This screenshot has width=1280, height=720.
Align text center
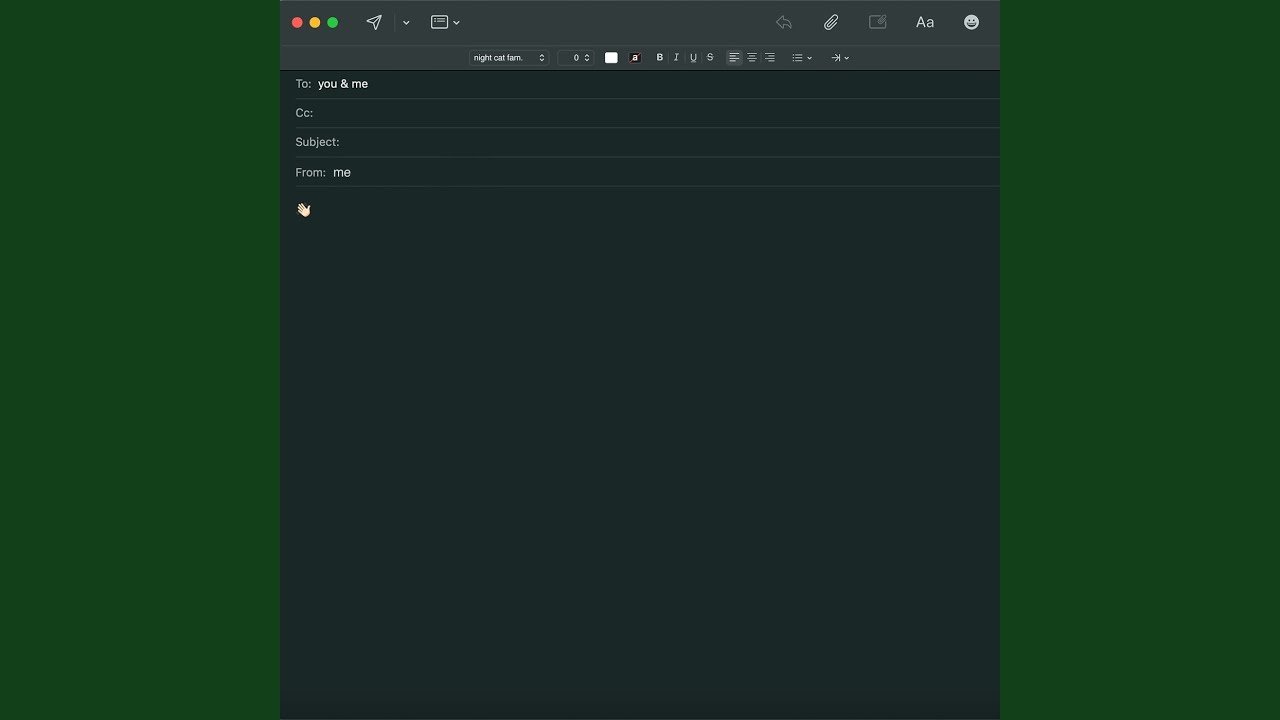tap(752, 58)
